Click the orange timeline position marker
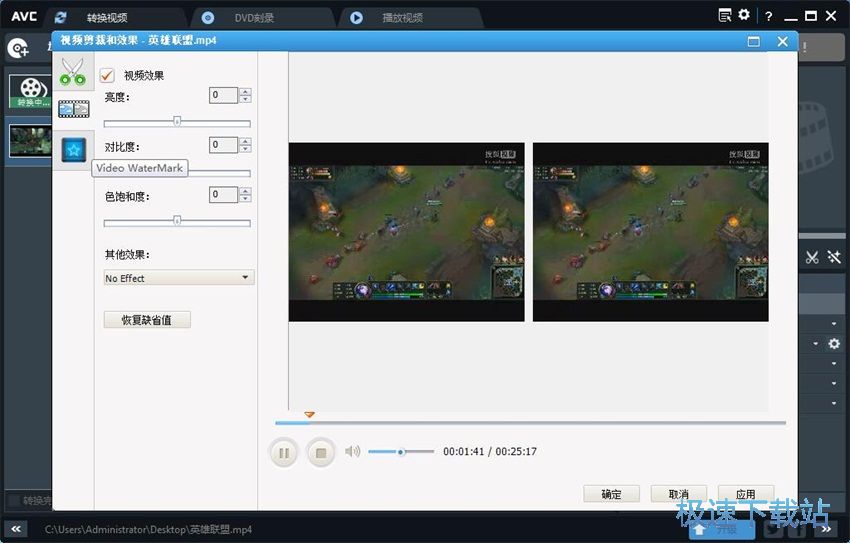850x543 pixels. point(310,415)
